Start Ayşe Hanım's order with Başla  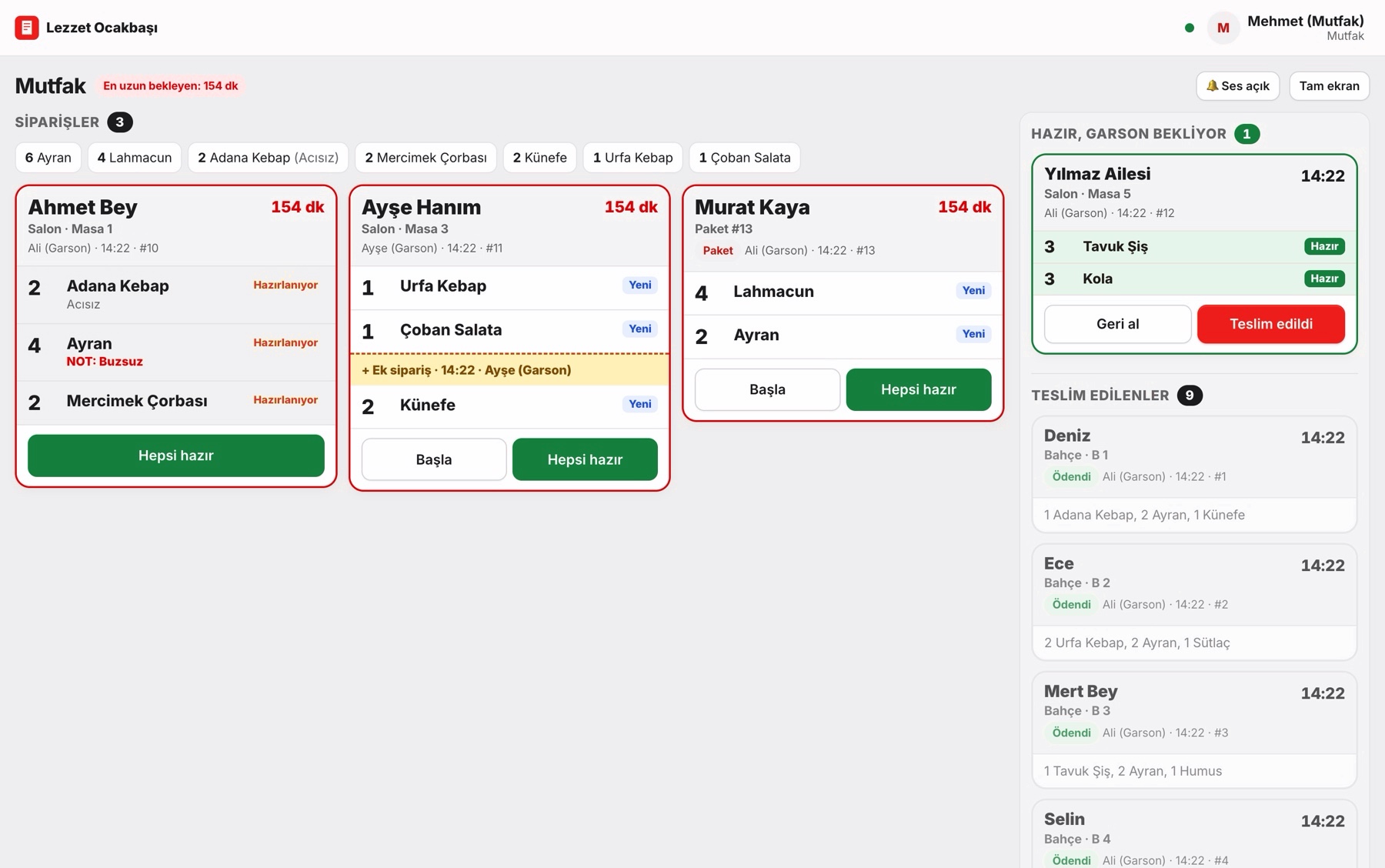(434, 459)
